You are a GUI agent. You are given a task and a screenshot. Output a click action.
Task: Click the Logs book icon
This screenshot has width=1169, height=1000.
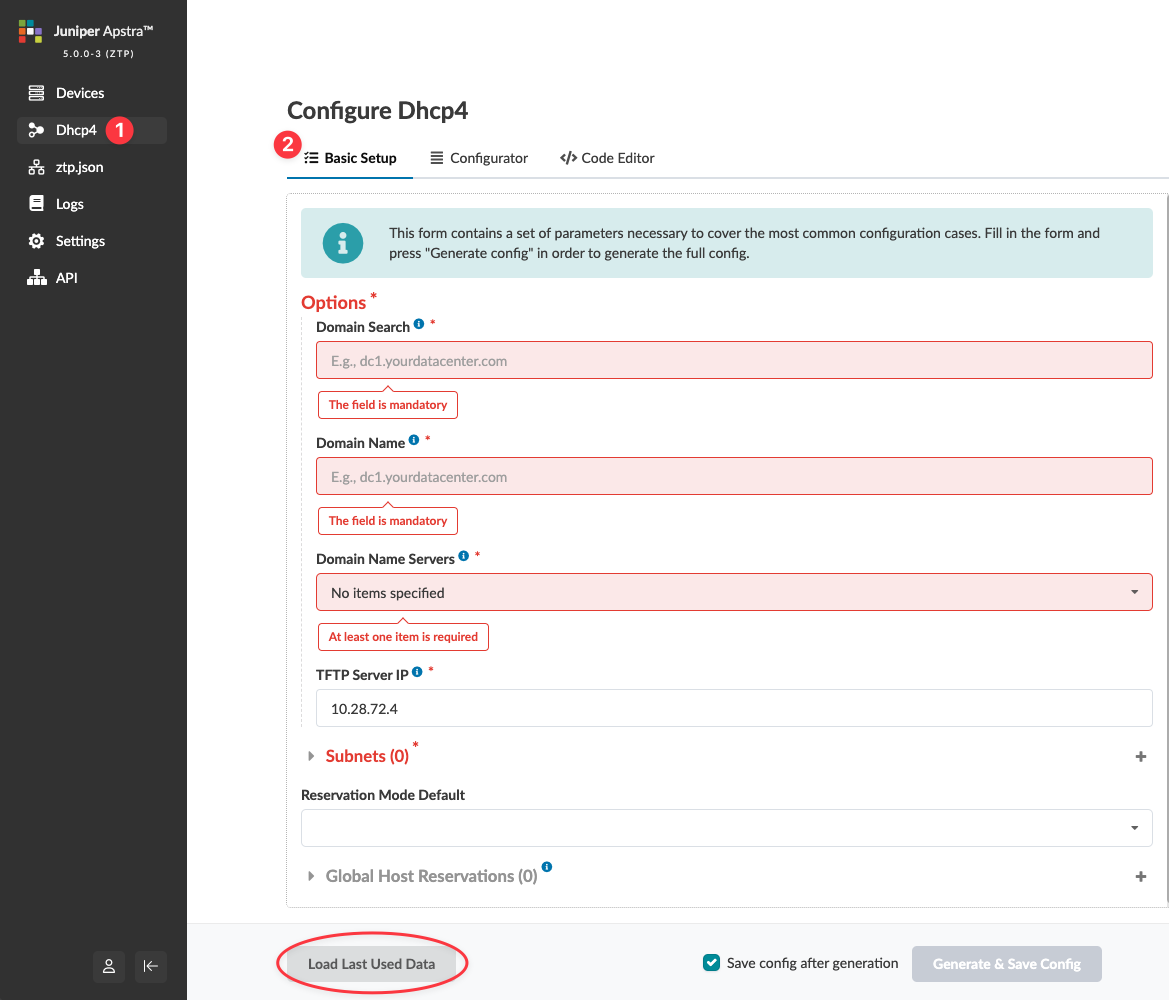(37, 204)
